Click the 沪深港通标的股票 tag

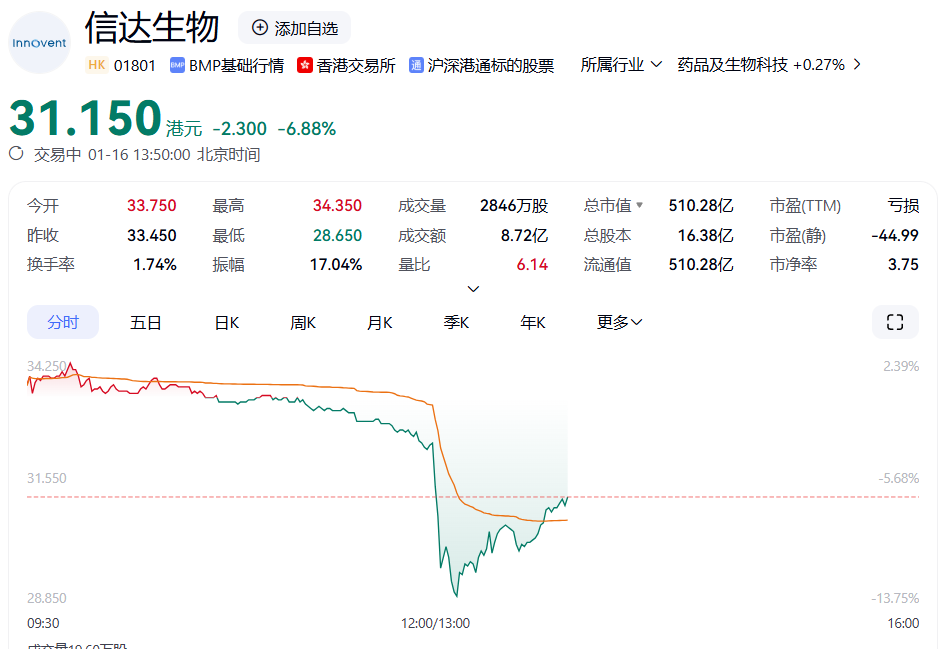tap(490, 66)
